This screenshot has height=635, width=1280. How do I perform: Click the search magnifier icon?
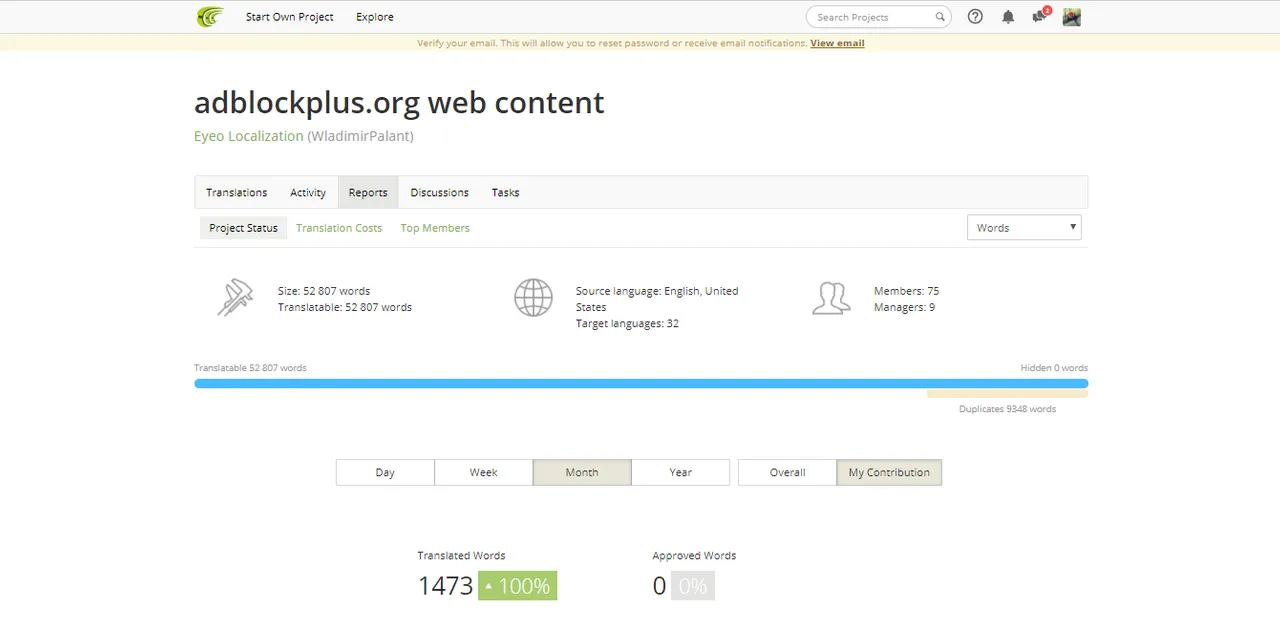940,17
